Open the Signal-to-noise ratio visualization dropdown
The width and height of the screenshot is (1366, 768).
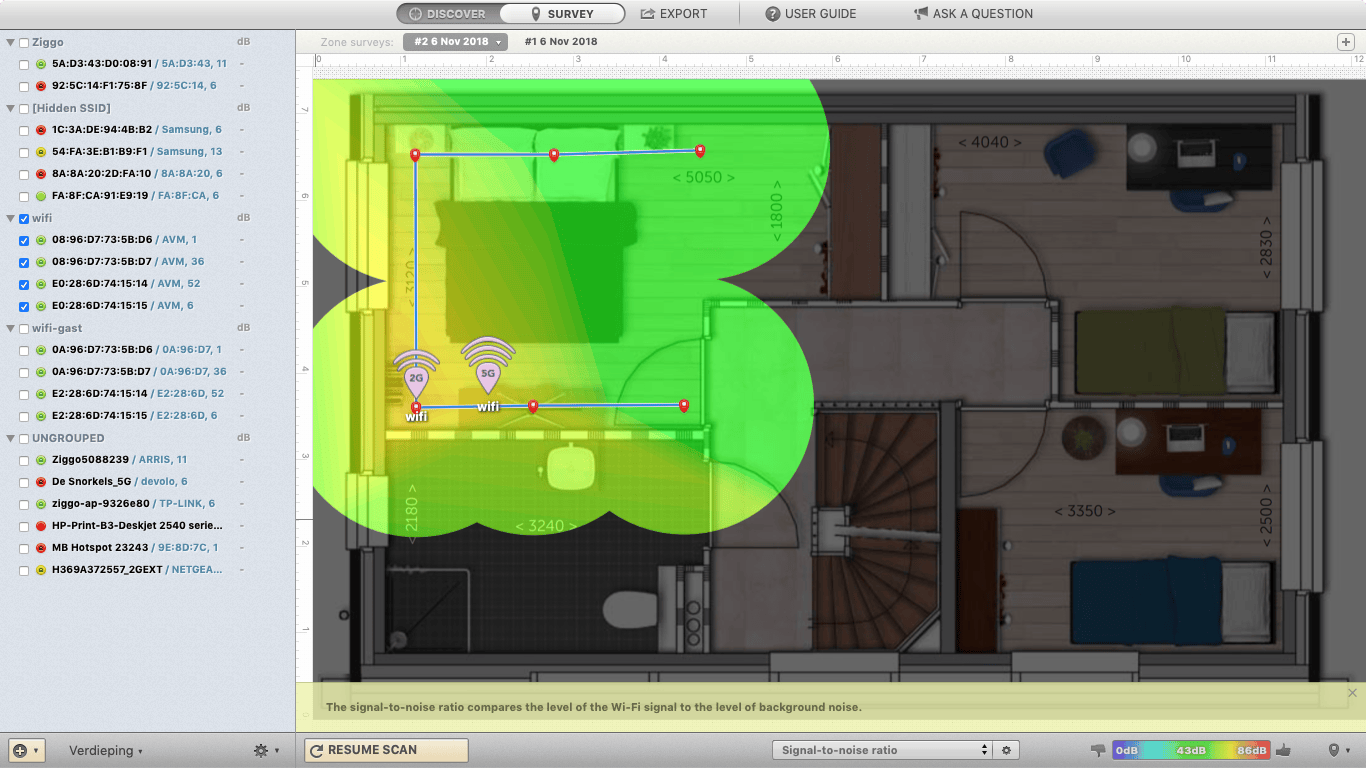coord(881,750)
